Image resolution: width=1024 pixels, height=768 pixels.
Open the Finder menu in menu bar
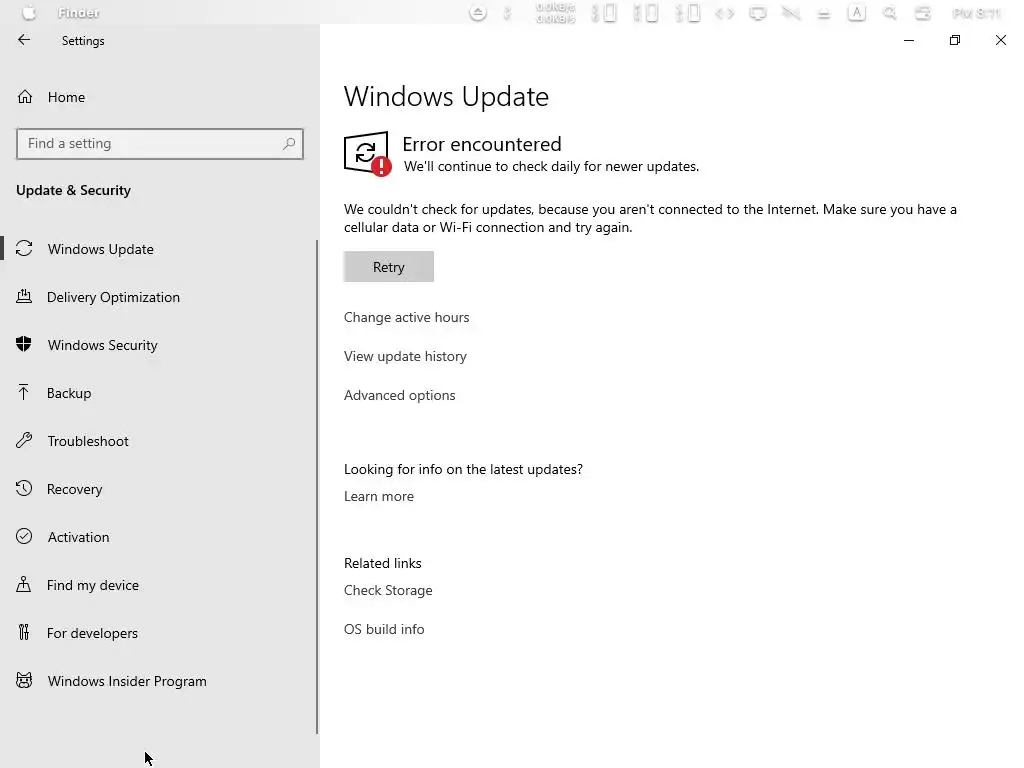click(78, 12)
